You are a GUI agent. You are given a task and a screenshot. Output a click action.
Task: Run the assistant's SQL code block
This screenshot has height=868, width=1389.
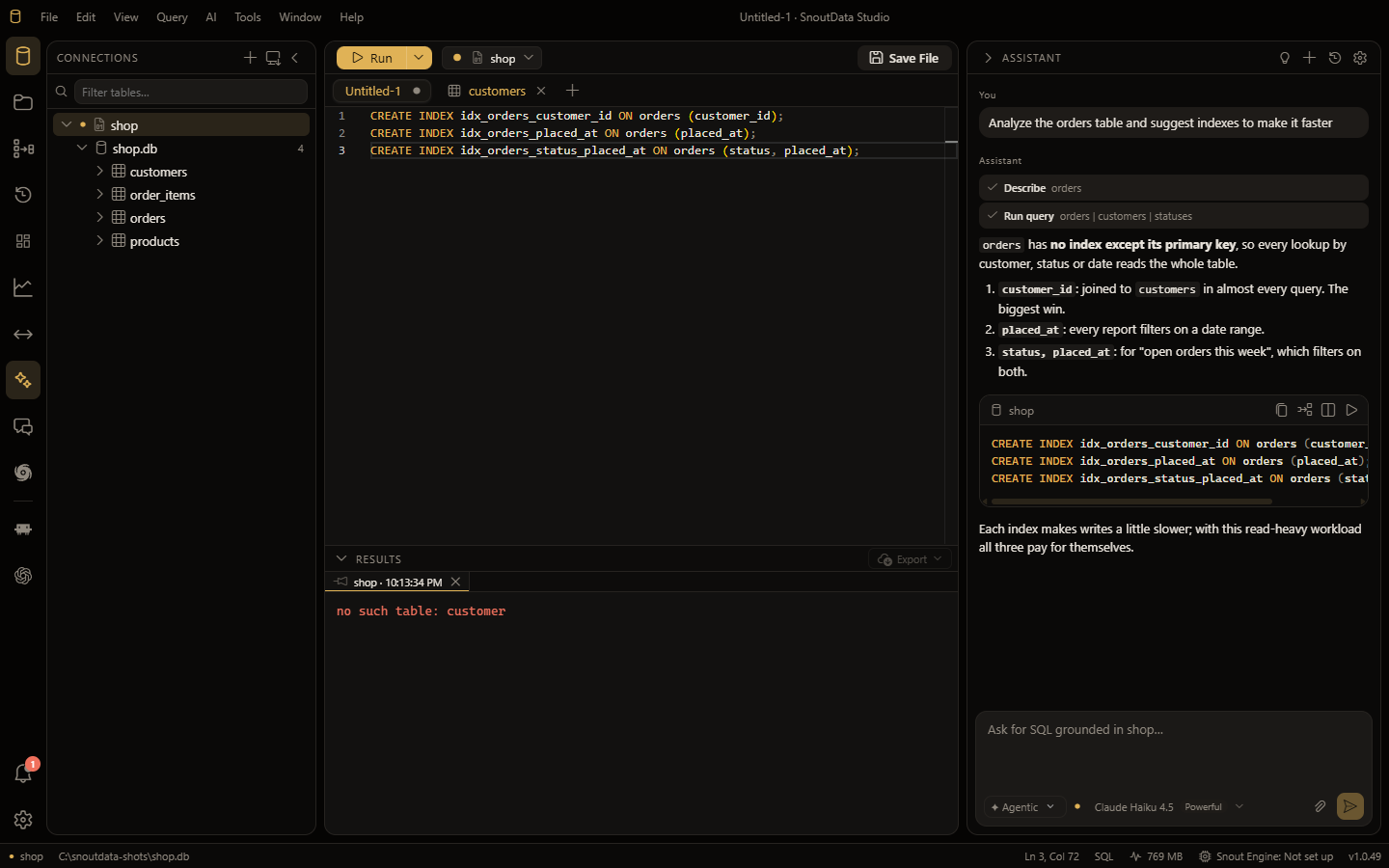[x=1351, y=410]
